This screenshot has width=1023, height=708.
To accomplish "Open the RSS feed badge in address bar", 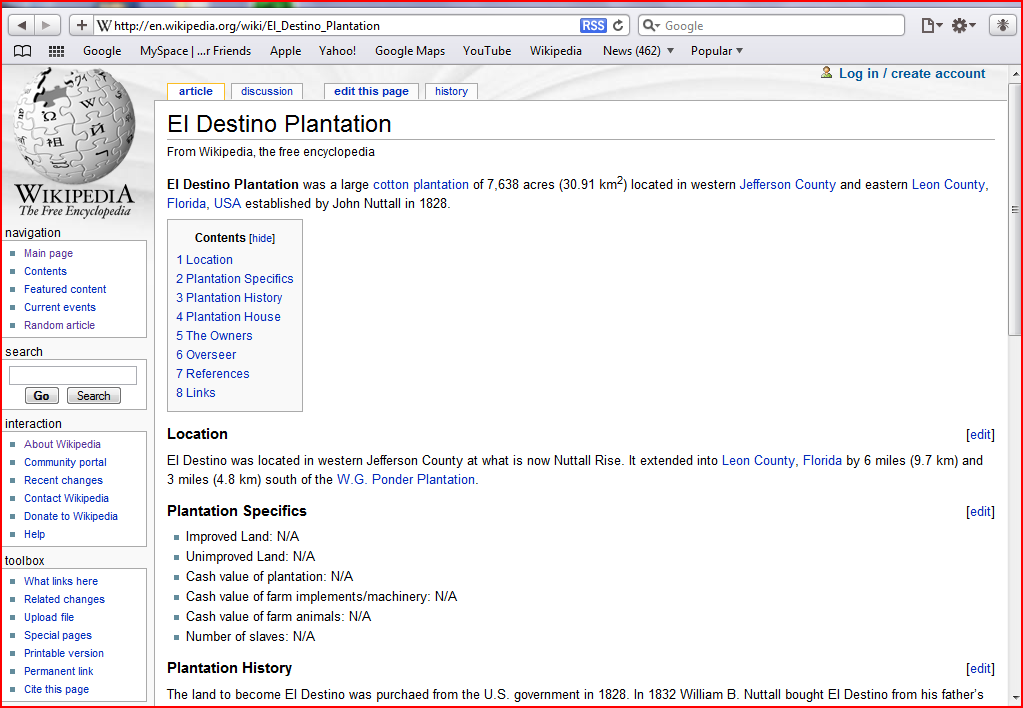I will click(593, 25).
